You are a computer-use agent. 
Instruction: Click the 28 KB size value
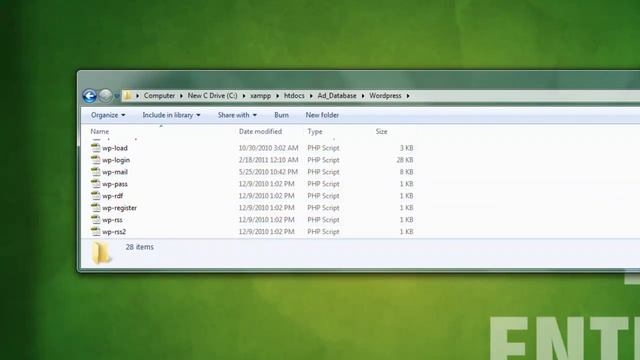pos(405,160)
